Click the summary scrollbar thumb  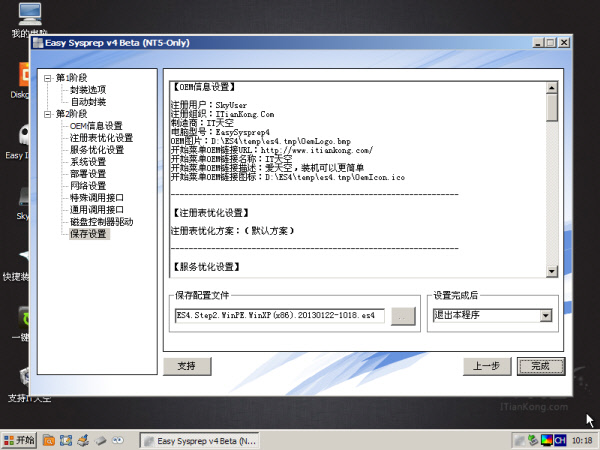[x=551, y=108]
